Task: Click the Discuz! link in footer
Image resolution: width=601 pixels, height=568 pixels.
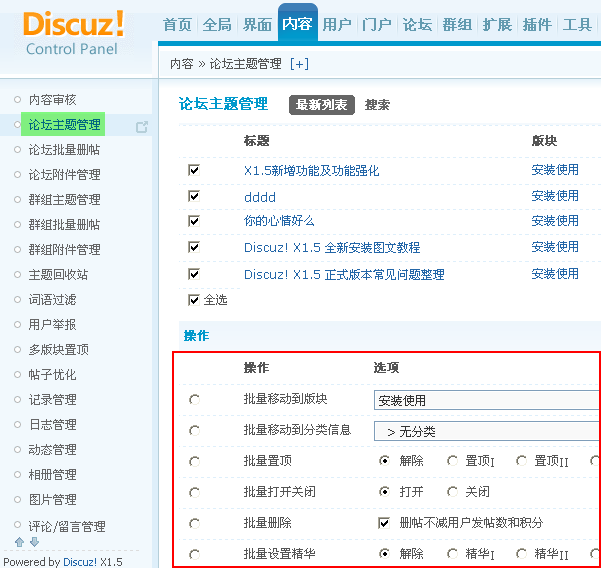Action: (80, 562)
